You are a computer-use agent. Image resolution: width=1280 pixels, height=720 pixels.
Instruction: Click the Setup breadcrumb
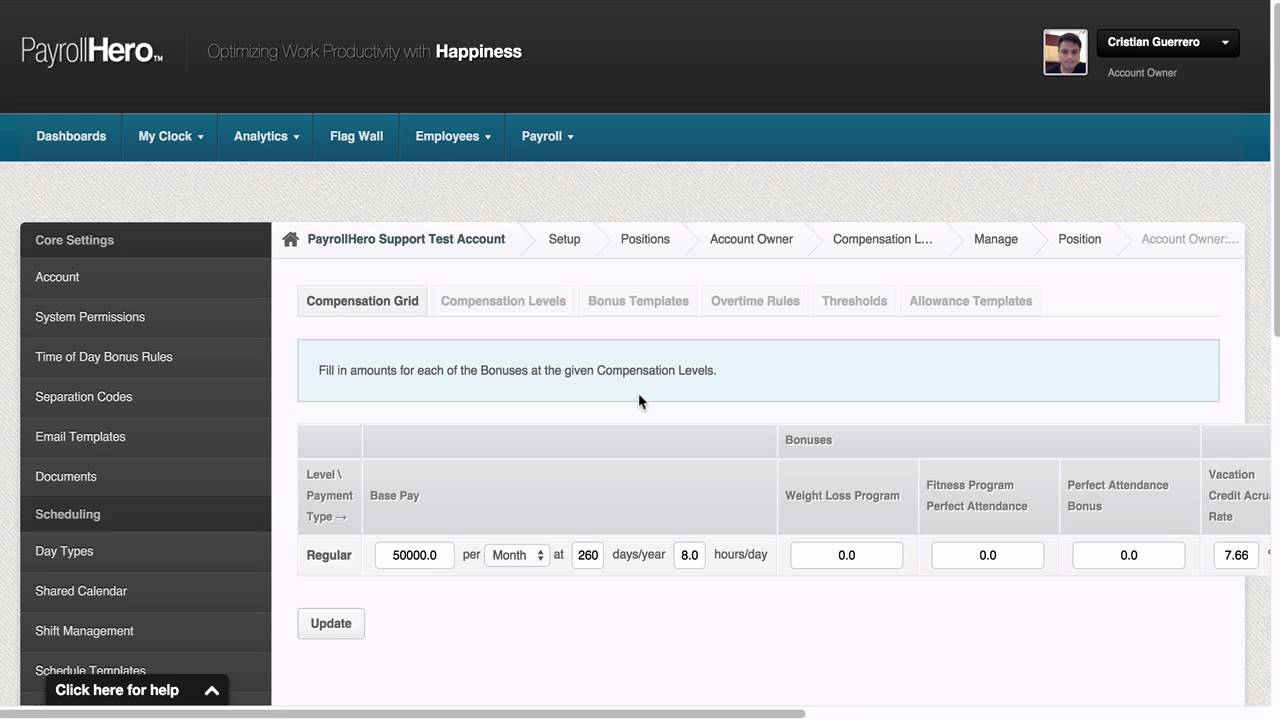point(564,239)
